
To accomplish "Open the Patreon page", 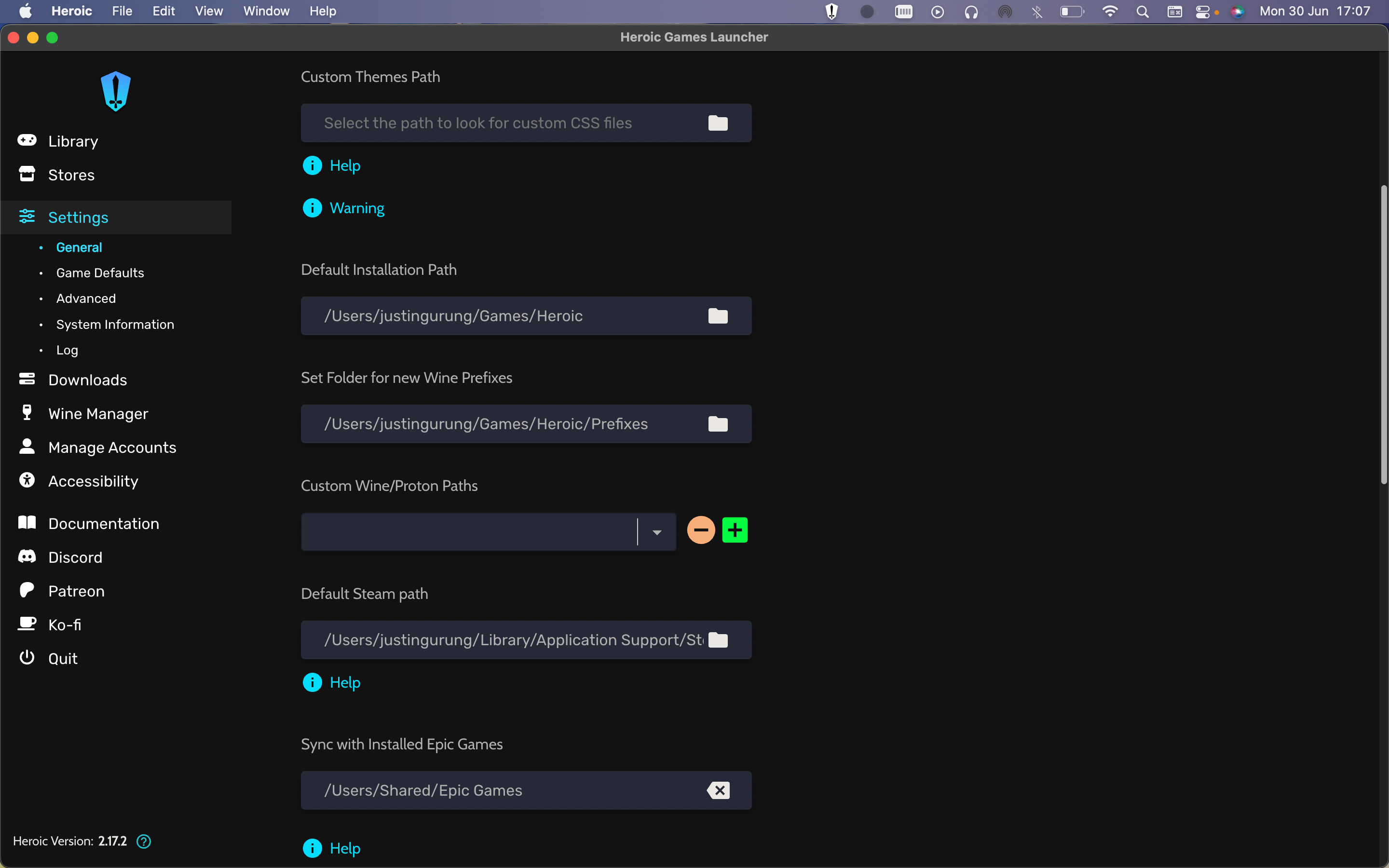I will 76,591.
